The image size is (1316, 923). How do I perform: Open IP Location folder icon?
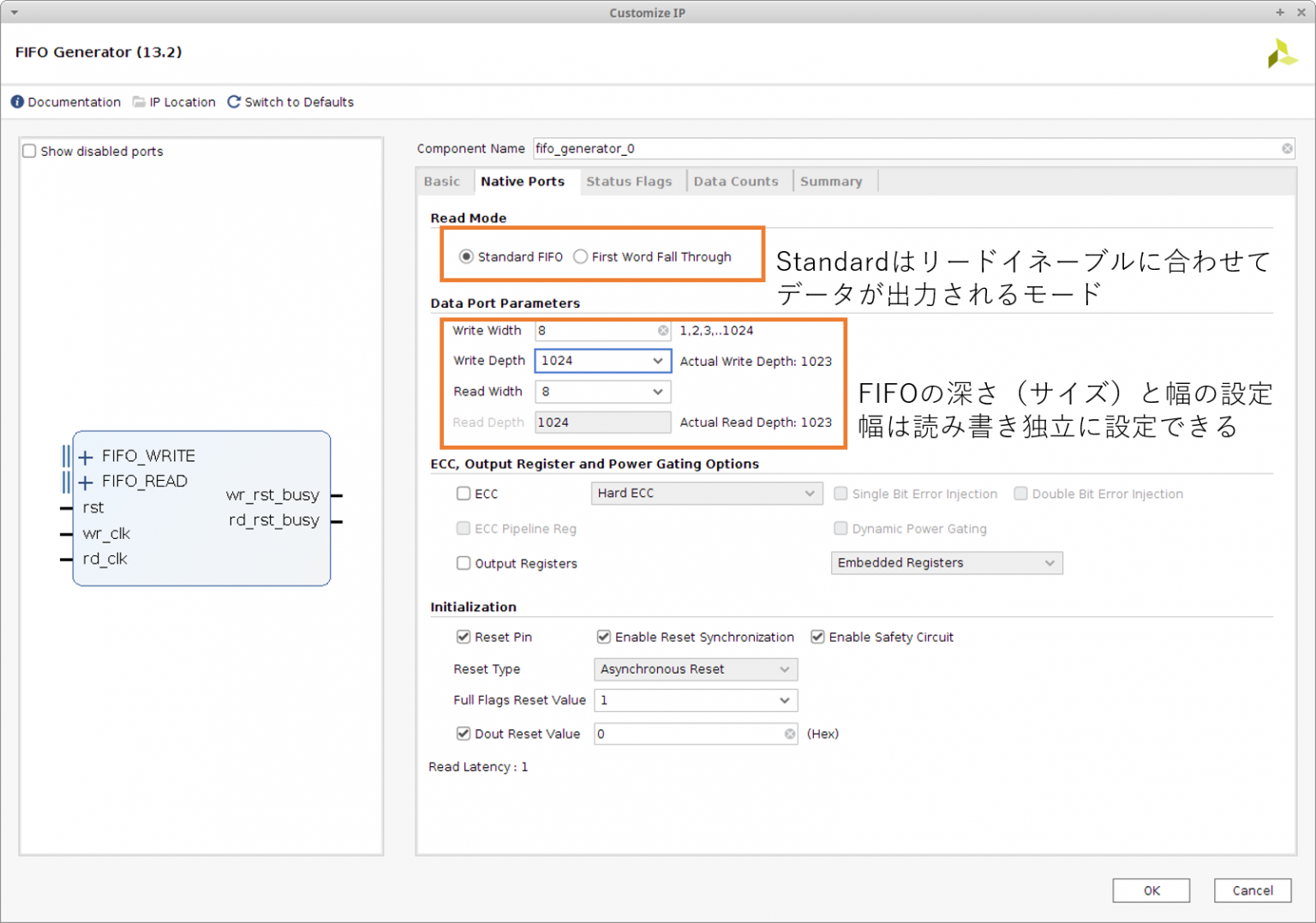pos(139,102)
